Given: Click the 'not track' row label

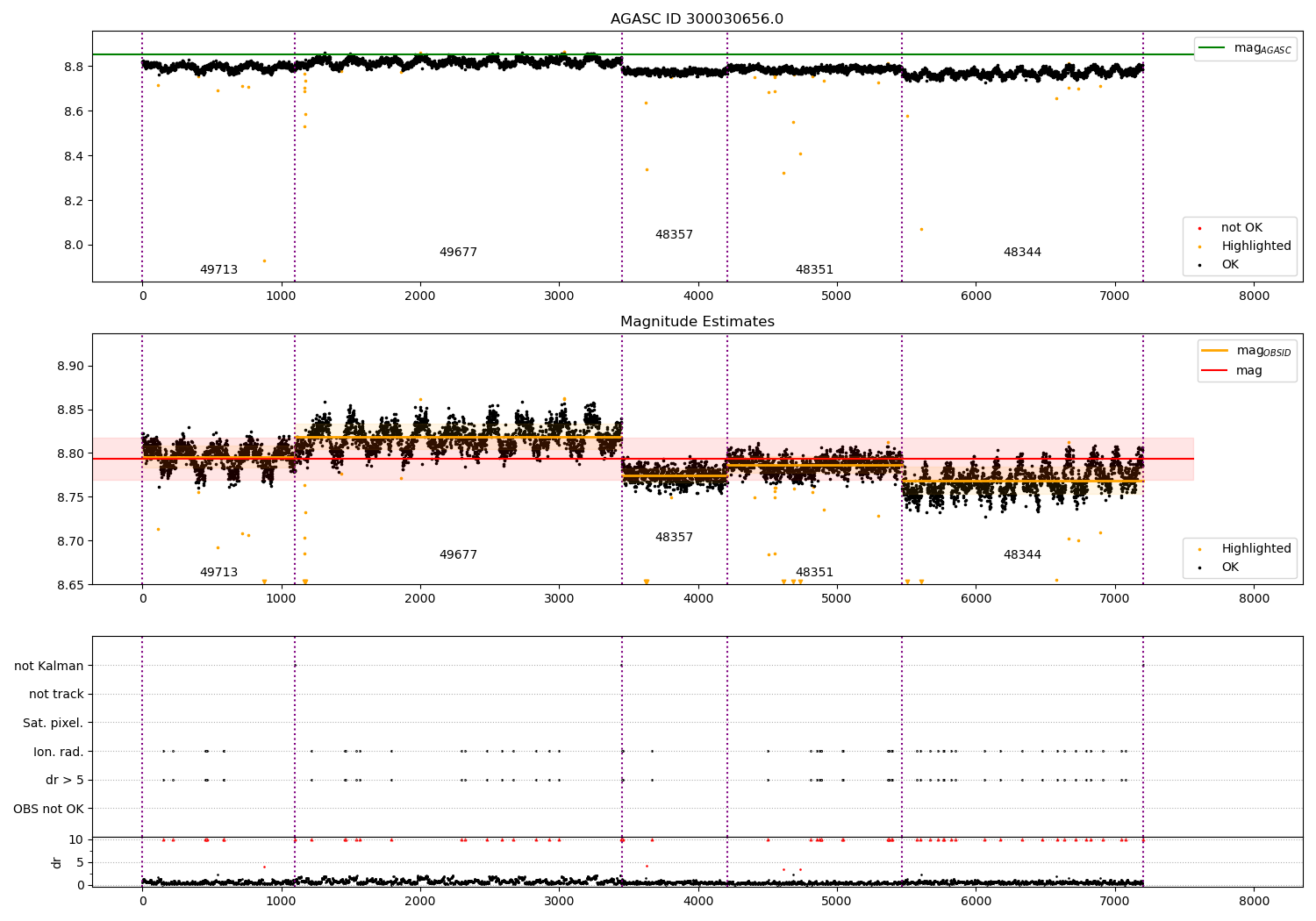Looking at the screenshot, I should point(56,695).
